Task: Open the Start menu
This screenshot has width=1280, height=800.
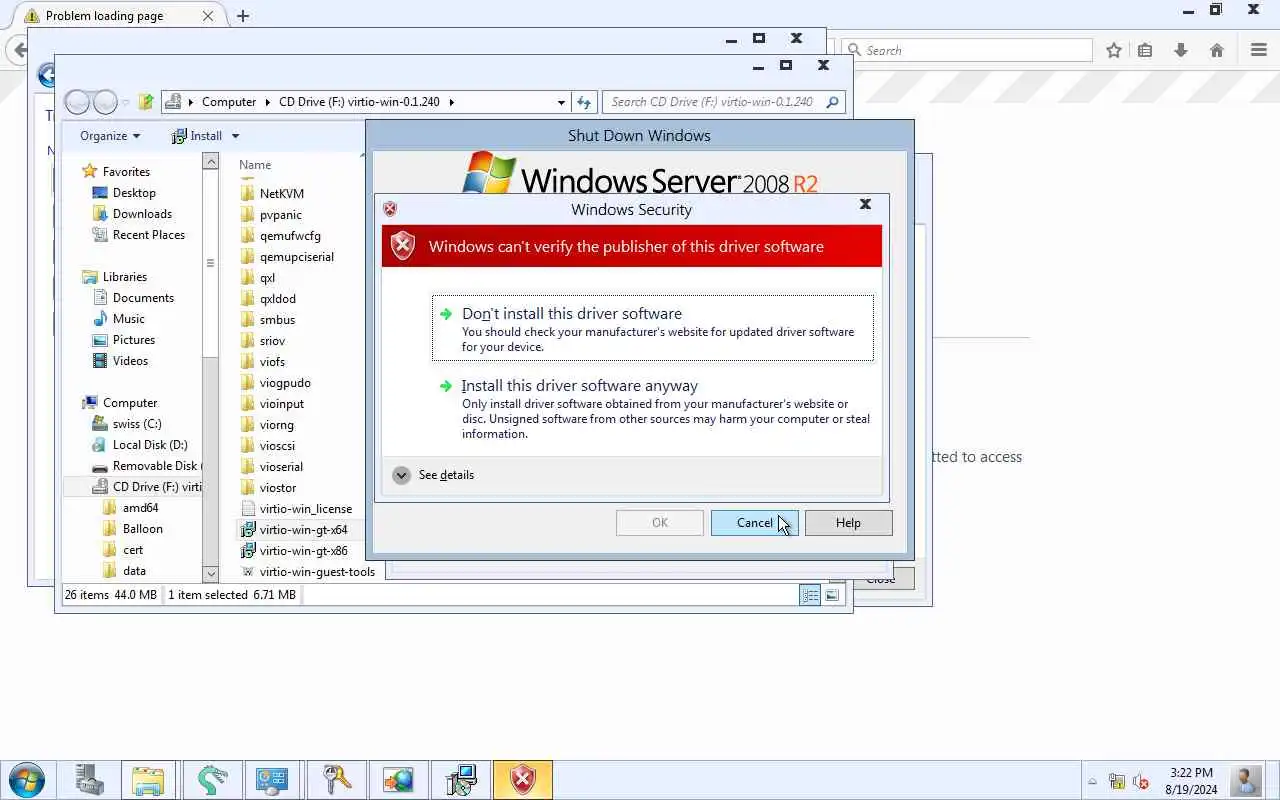Action: pyautogui.click(x=27, y=780)
